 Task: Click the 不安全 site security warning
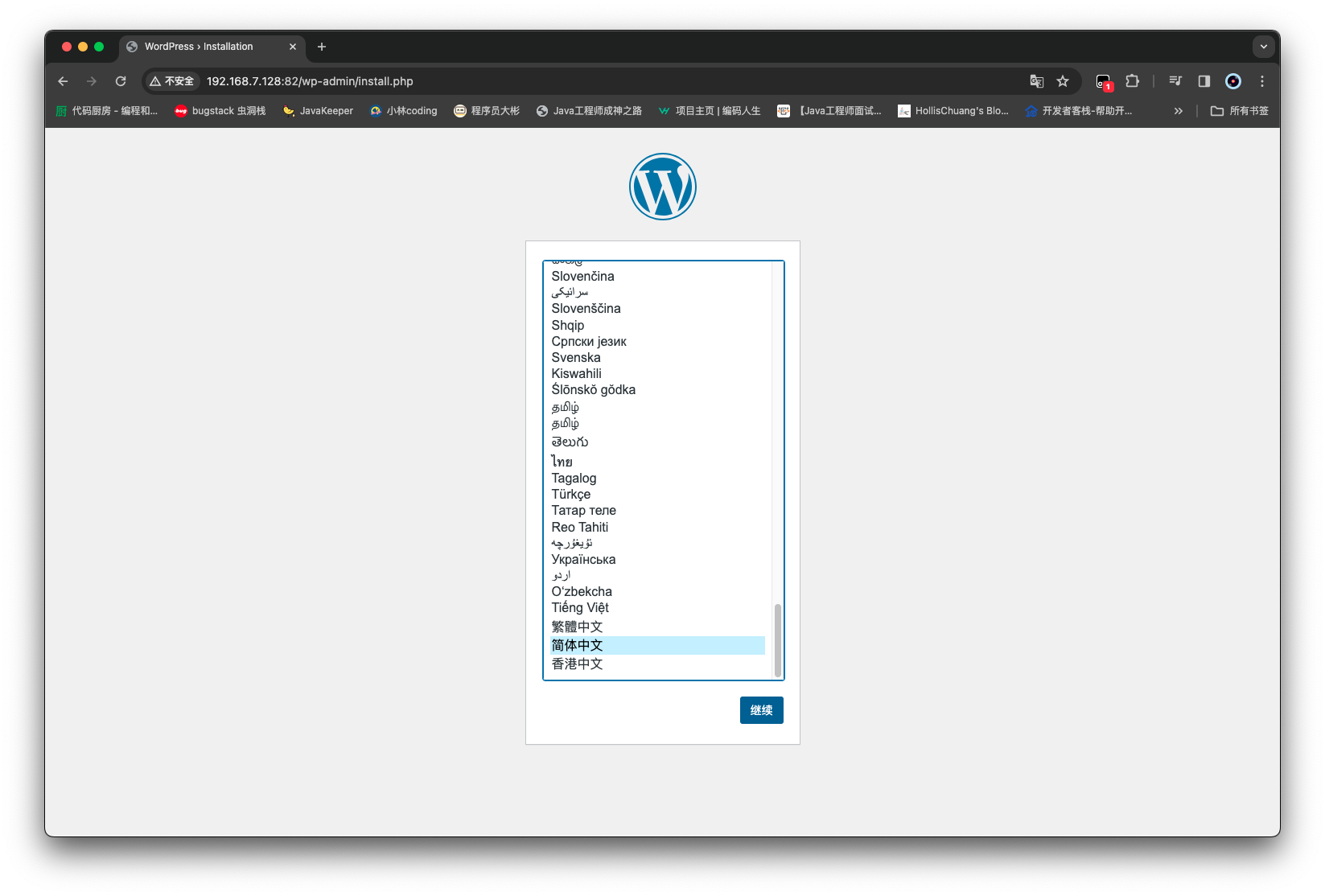tap(172, 81)
